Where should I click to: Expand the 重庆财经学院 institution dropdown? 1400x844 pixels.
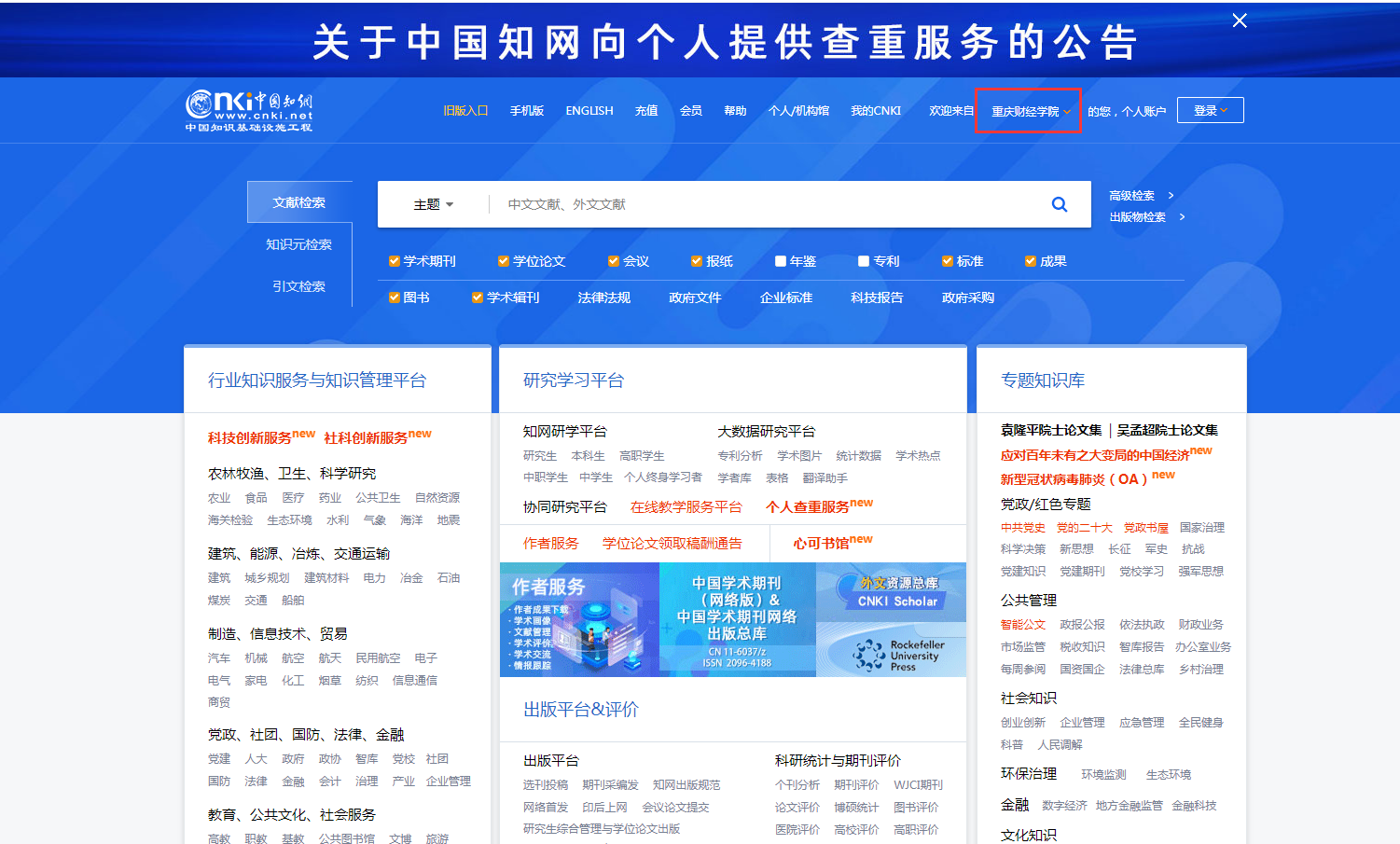coord(1030,111)
